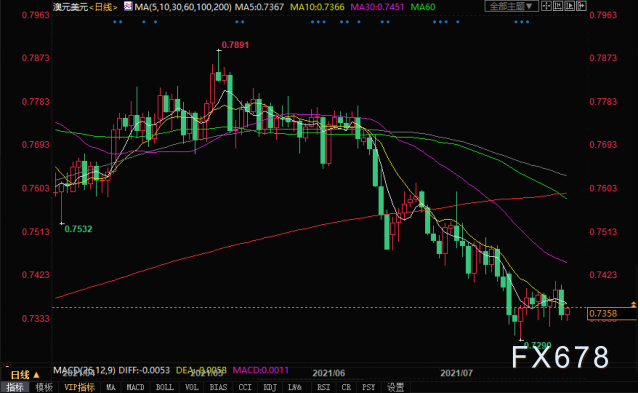Toggle the KDJ indicator

(x=269, y=387)
